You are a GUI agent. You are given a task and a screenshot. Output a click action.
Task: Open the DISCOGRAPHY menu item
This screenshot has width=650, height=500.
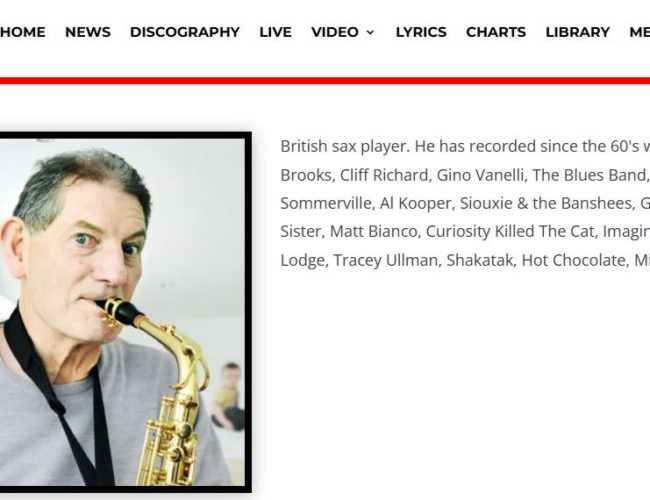(x=185, y=32)
